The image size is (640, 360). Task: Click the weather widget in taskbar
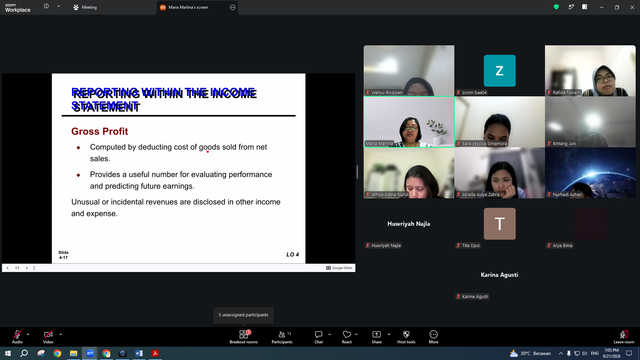click(x=531, y=353)
